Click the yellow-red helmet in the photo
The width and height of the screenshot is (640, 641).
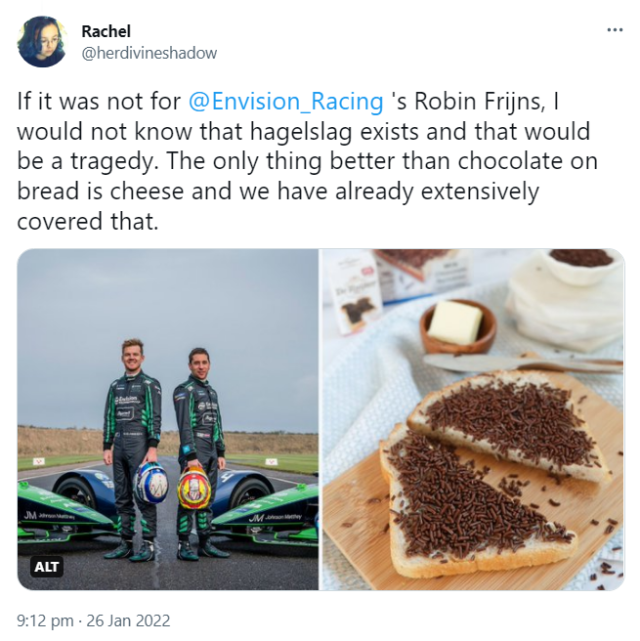[194, 488]
